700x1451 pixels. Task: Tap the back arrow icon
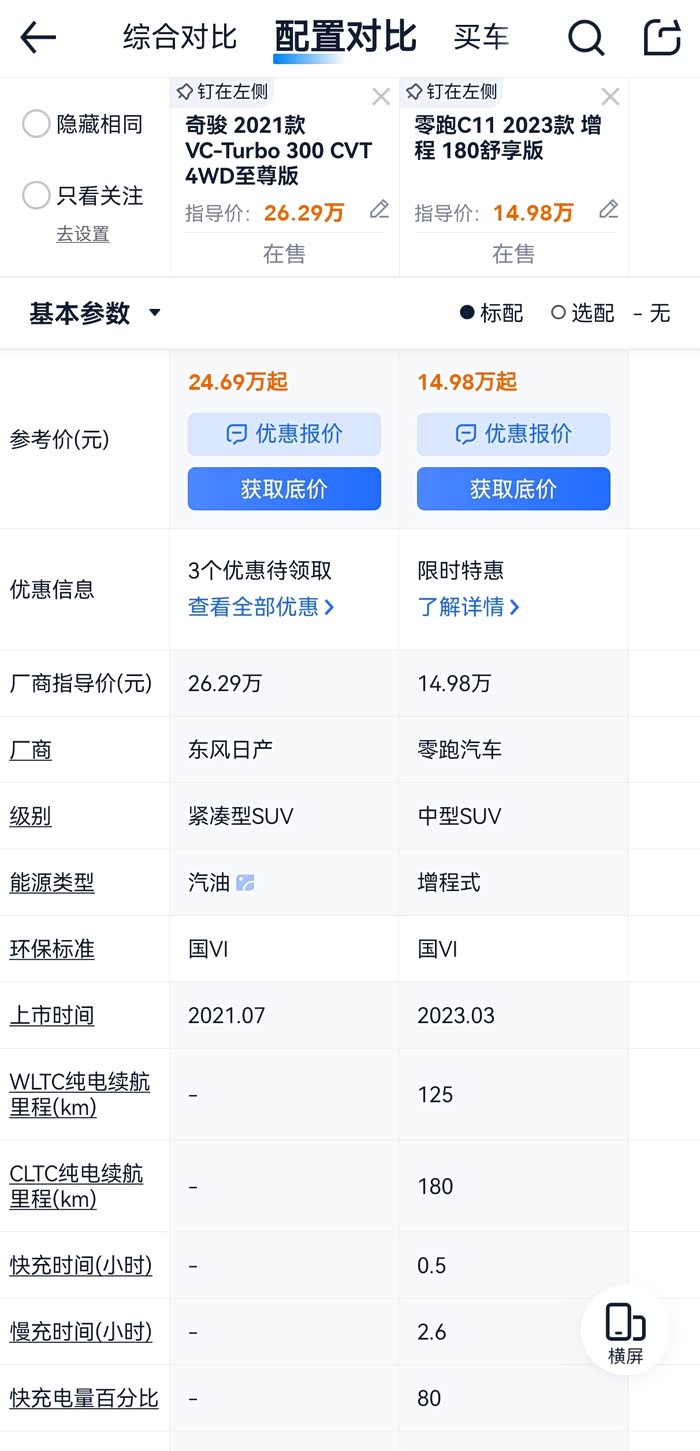(38, 38)
